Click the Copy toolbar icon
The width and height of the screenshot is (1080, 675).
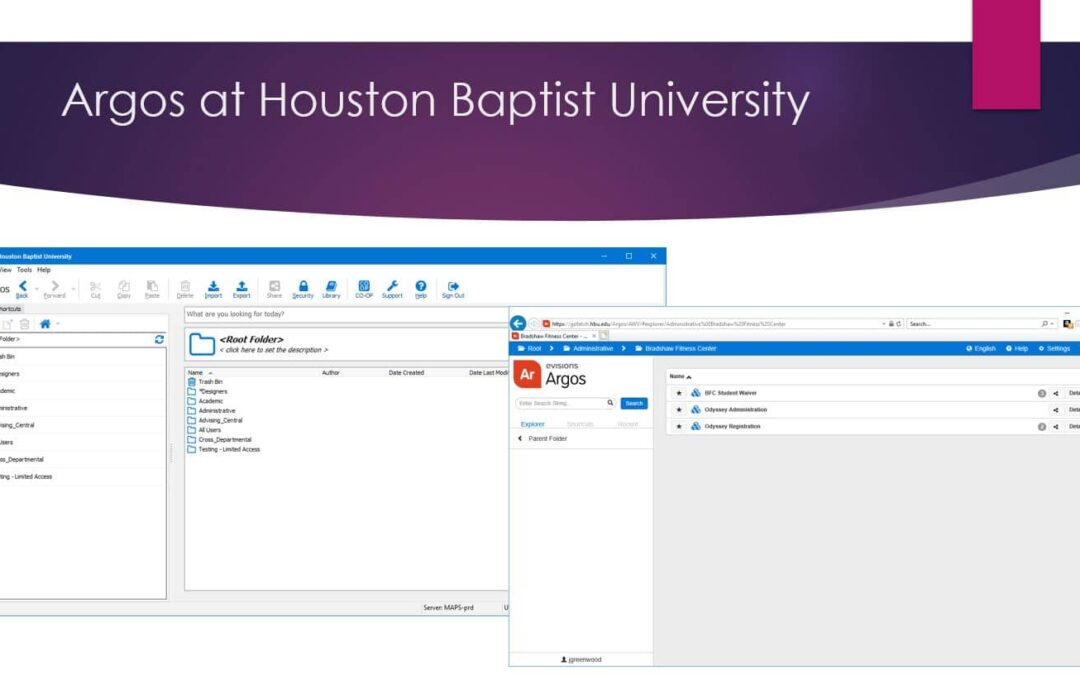point(124,289)
